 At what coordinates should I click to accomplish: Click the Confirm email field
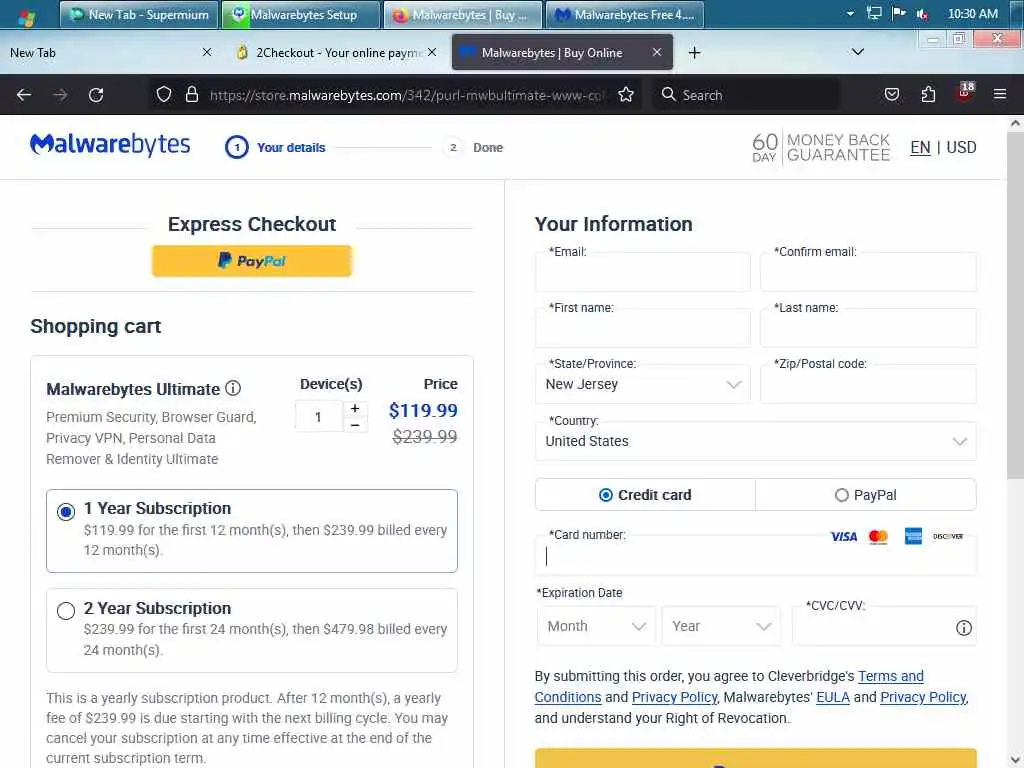pos(869,272)
